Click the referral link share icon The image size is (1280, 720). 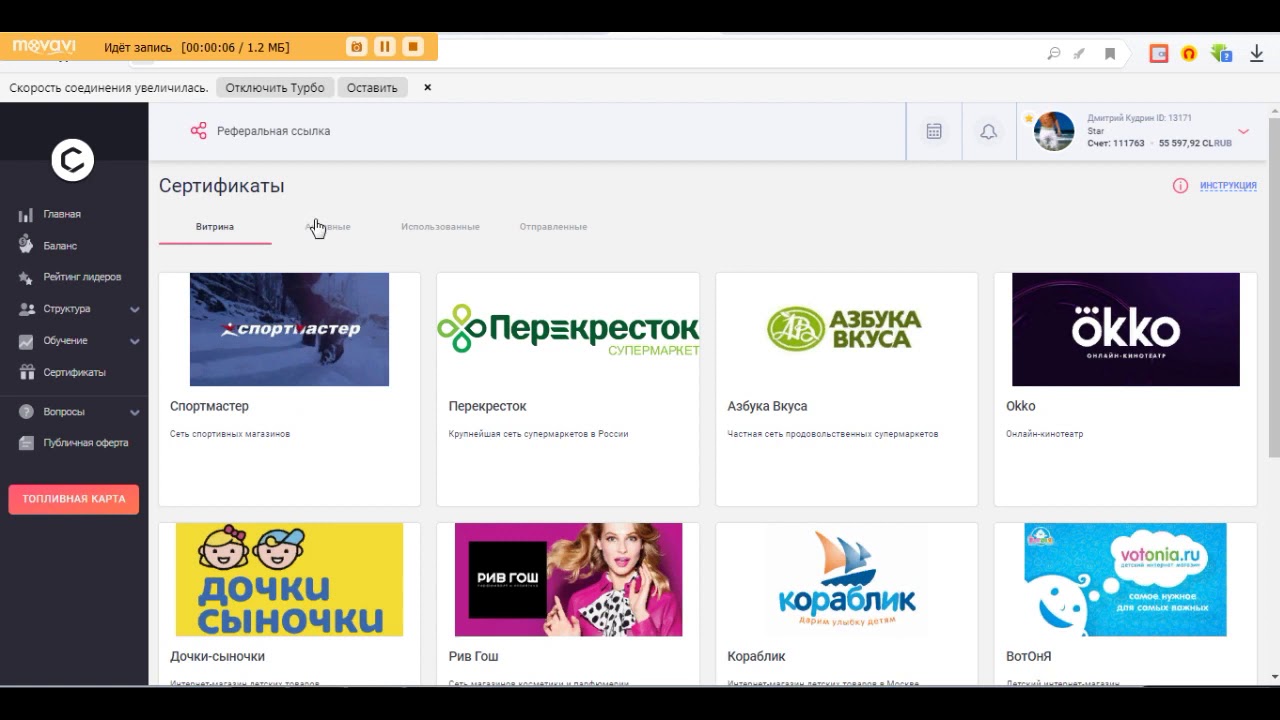point(198,131)
